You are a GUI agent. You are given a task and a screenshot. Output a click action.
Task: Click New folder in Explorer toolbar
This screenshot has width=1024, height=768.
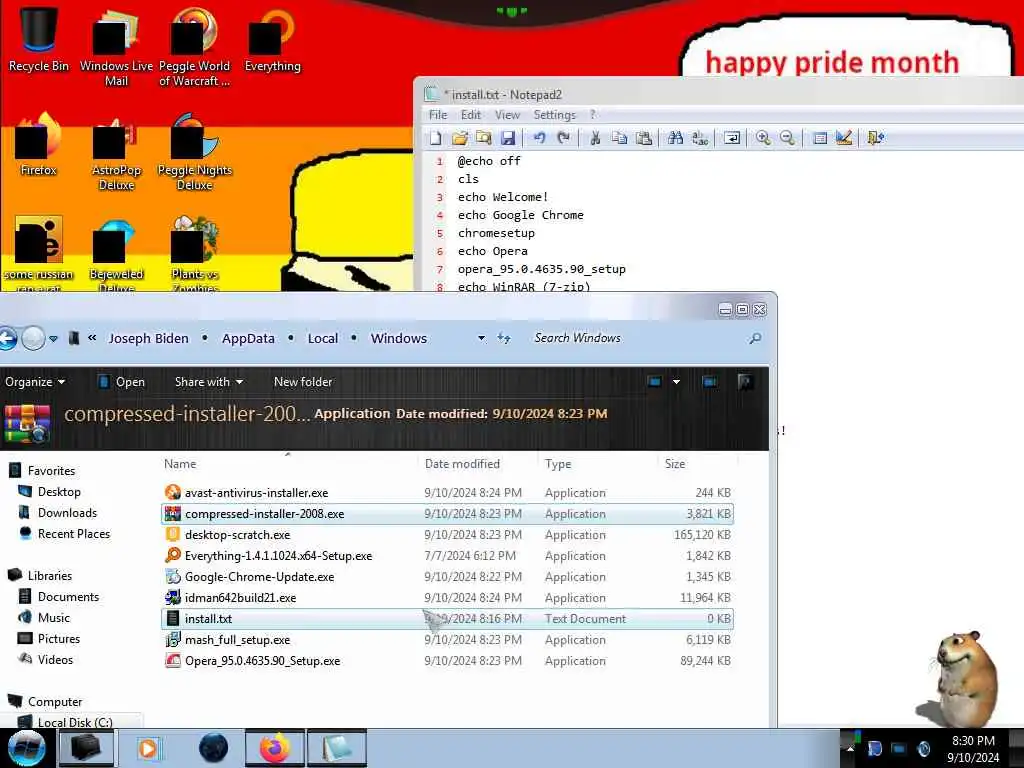click(303, 382)
